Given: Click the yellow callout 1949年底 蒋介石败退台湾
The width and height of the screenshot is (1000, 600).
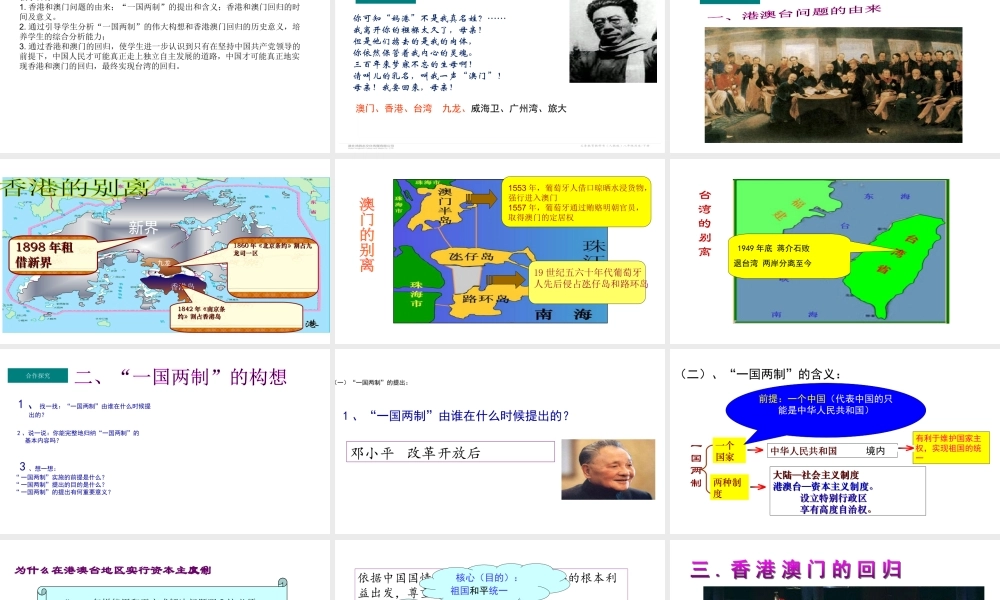Looking at the screenshot, I should [791, 256].
